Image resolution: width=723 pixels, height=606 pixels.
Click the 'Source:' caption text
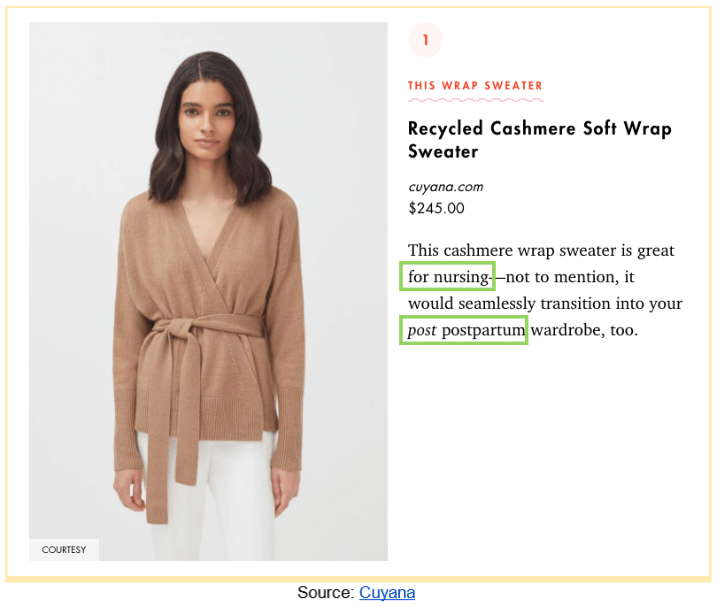[x=326, y=592]
